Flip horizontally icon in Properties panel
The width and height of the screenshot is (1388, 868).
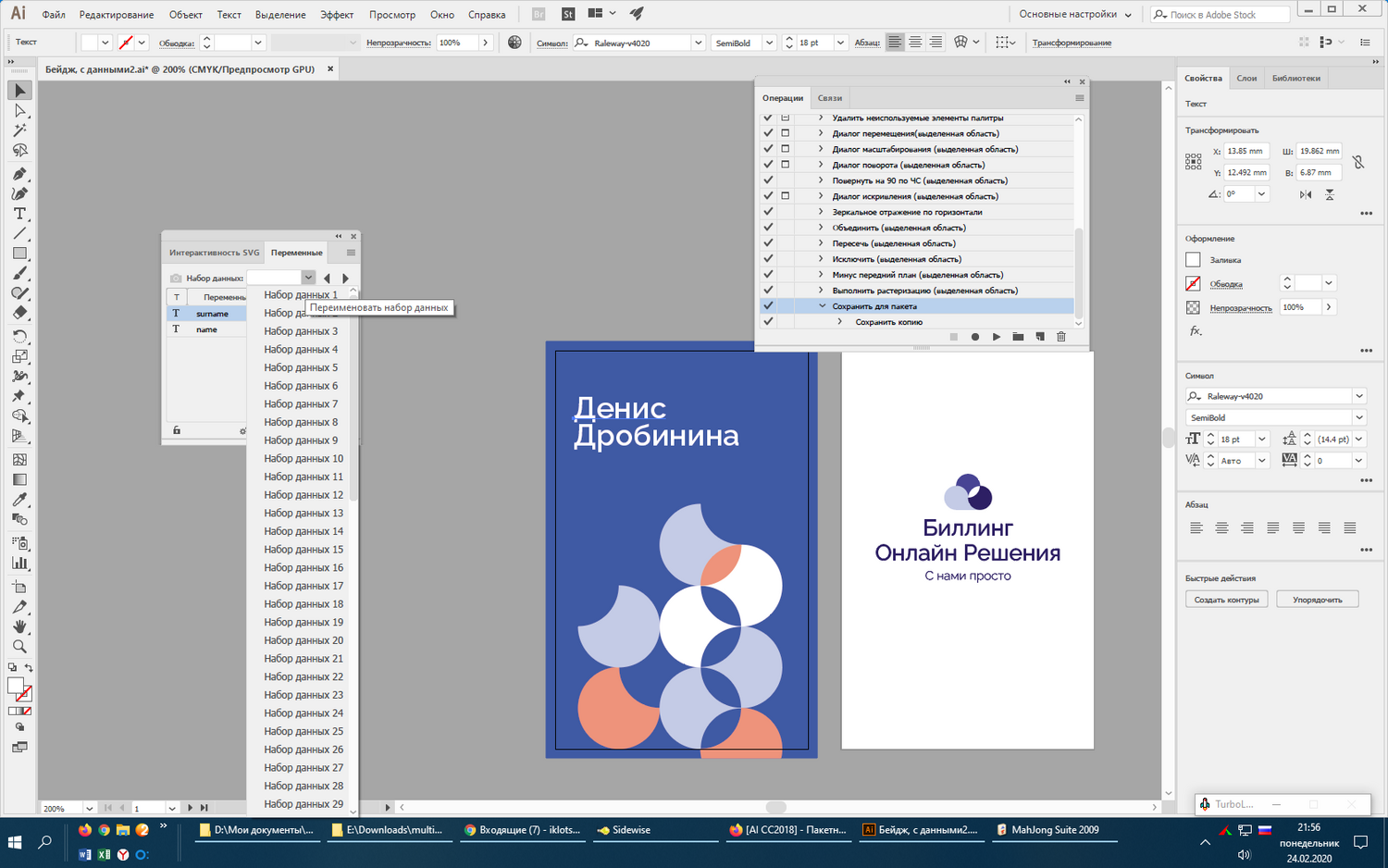[x=1306, y=194]
